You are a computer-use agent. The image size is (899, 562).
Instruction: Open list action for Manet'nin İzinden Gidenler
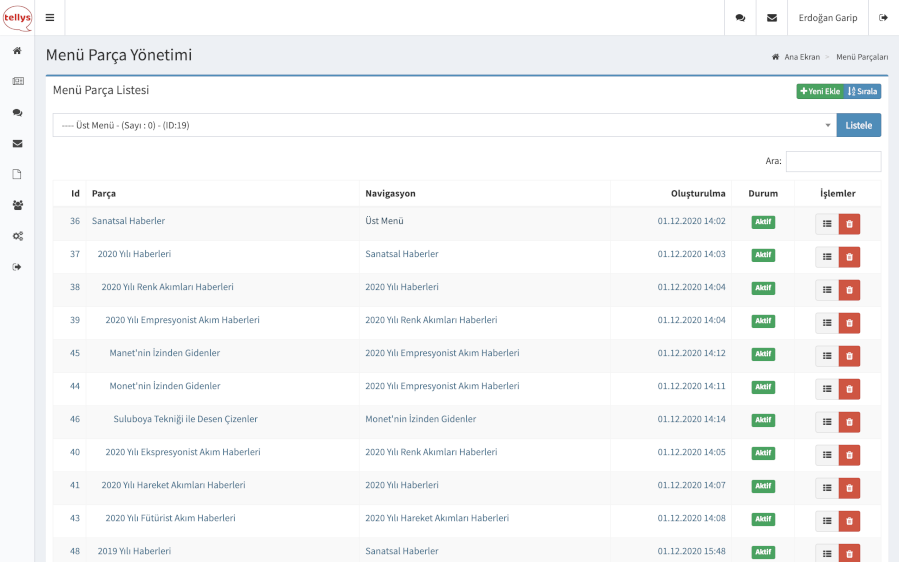click(x=826, y=356)
